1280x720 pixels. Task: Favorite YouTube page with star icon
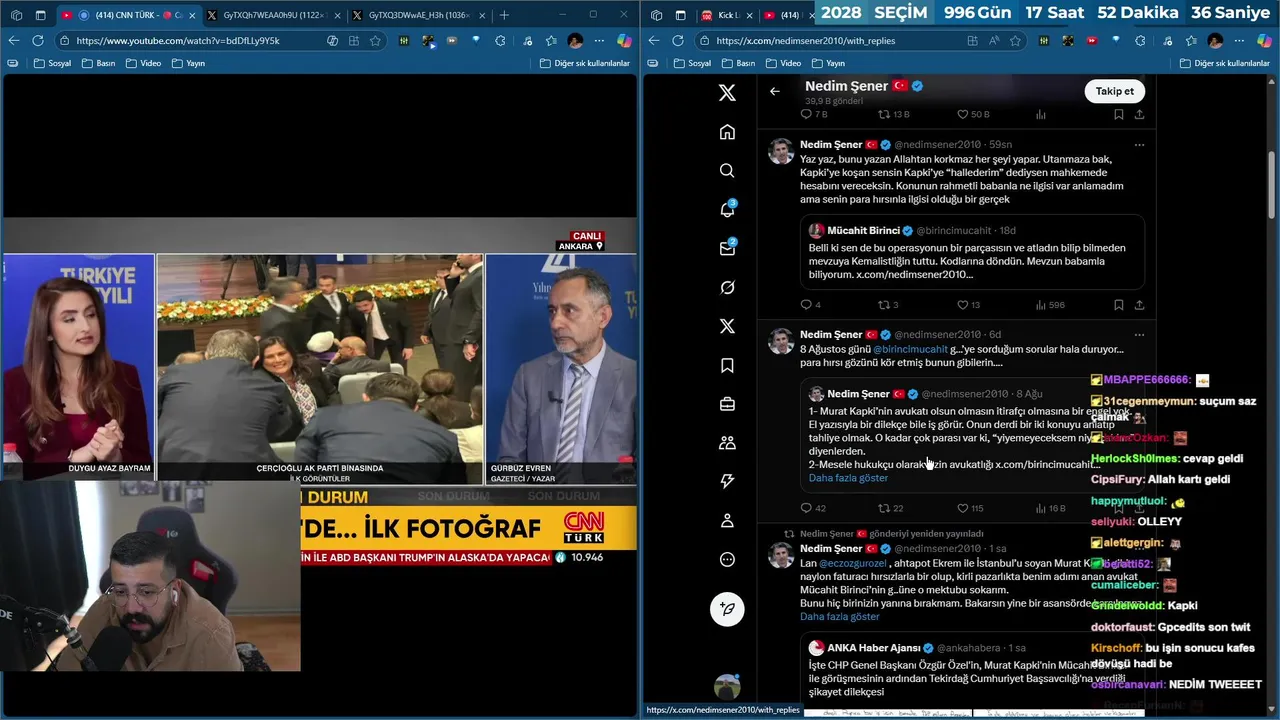(375, 41)
